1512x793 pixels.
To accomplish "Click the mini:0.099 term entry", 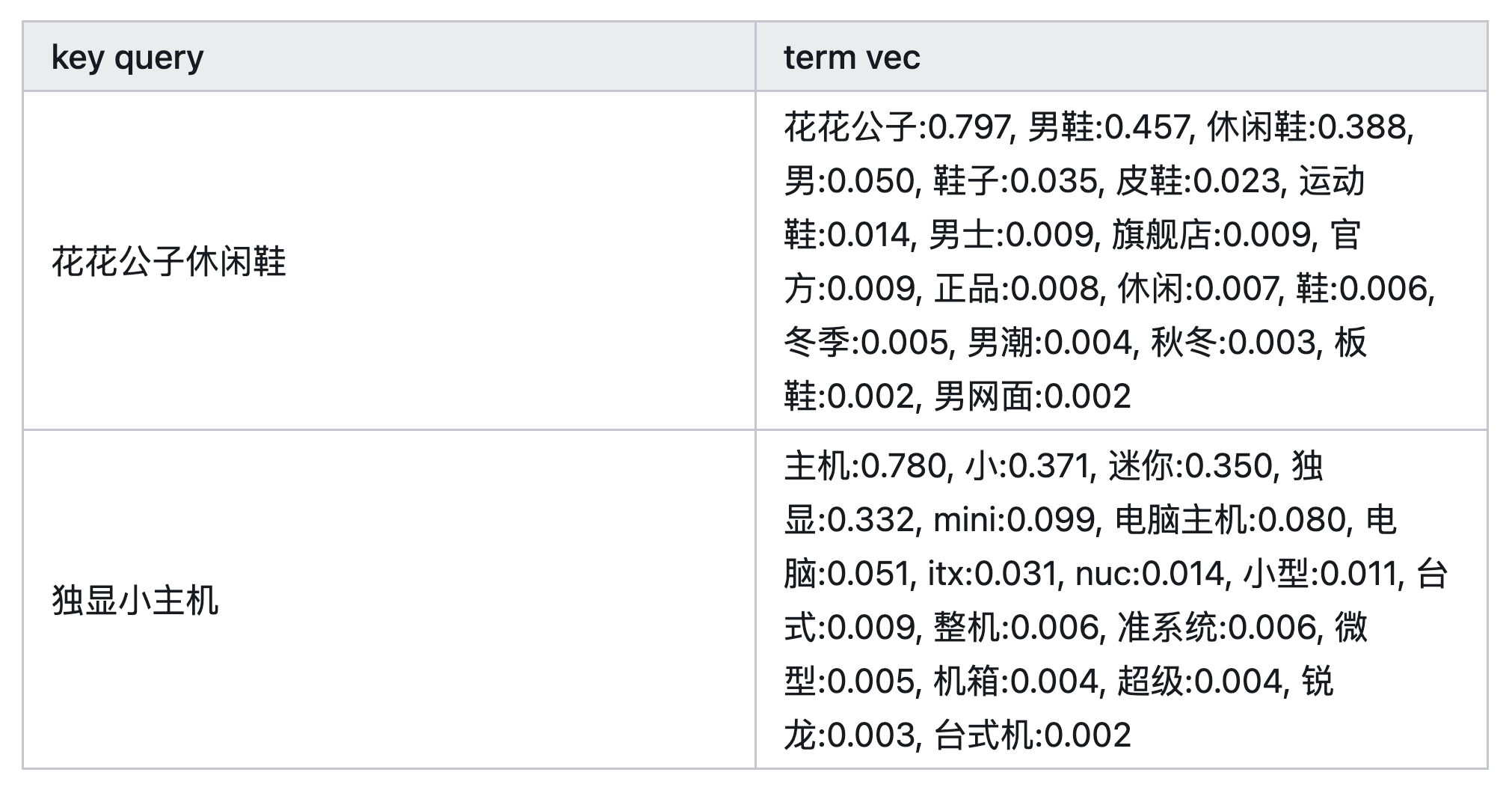I will click(x=1015, y=520).
